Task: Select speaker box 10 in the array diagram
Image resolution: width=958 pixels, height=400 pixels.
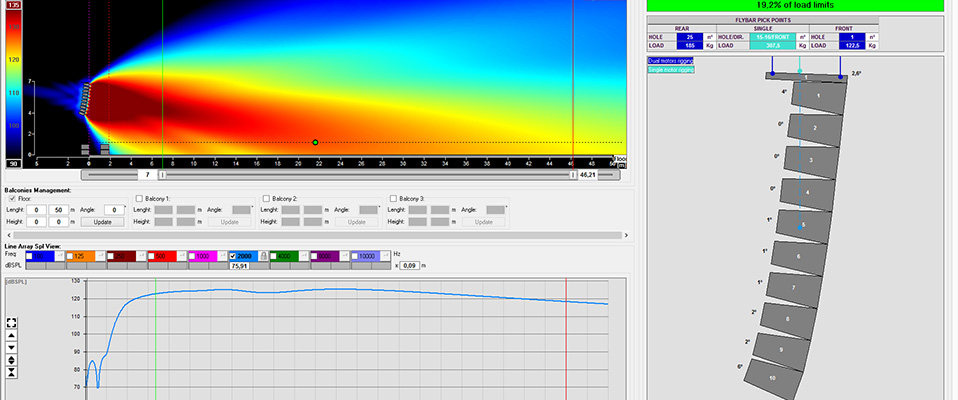Action: 773,379
